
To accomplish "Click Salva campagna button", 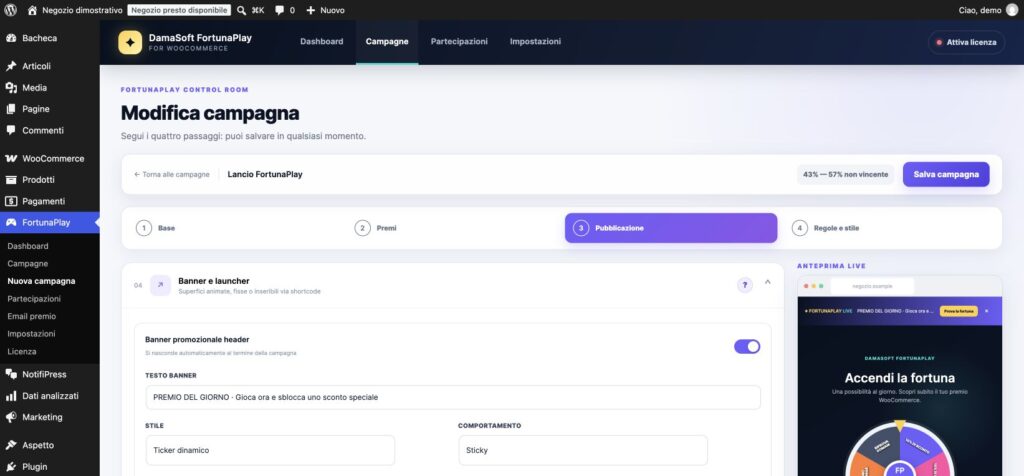I will [946, 174].
